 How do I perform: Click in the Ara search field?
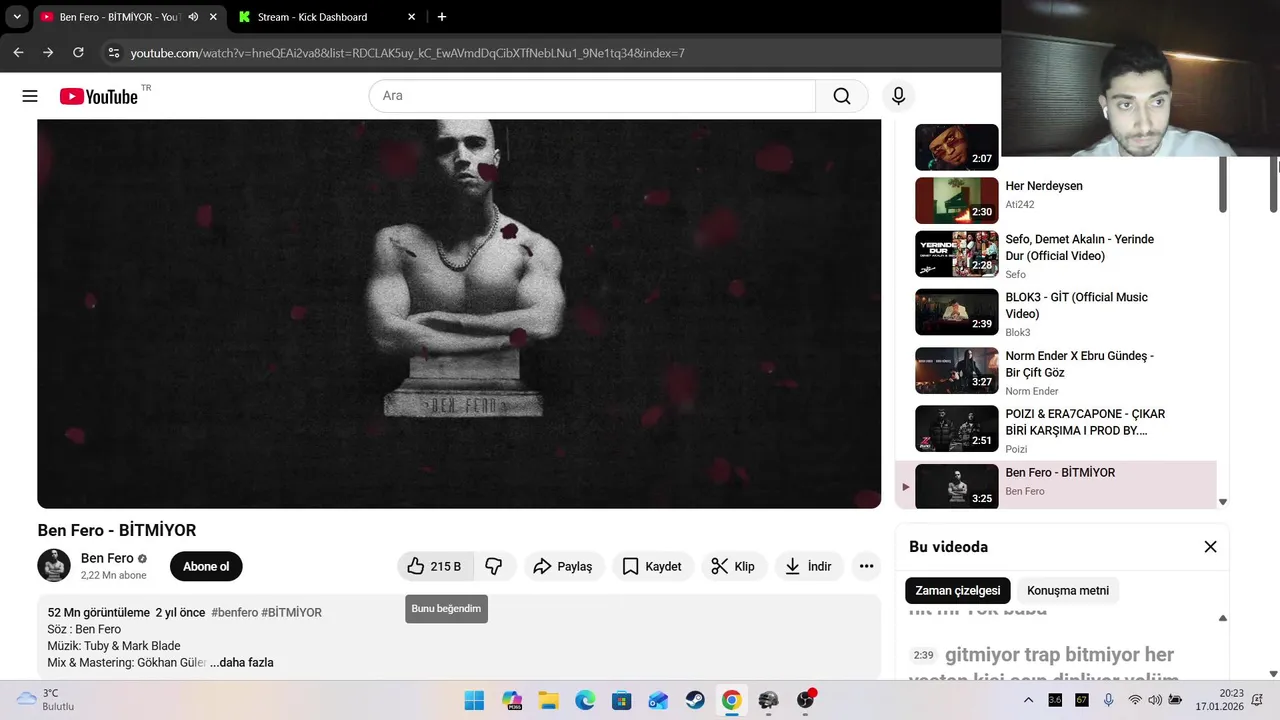click(592, 96)
